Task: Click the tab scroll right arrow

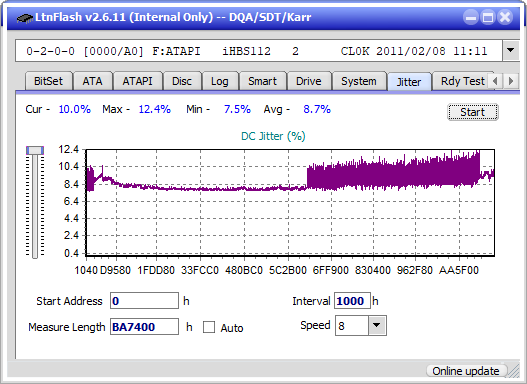Action: coord(511,81)
